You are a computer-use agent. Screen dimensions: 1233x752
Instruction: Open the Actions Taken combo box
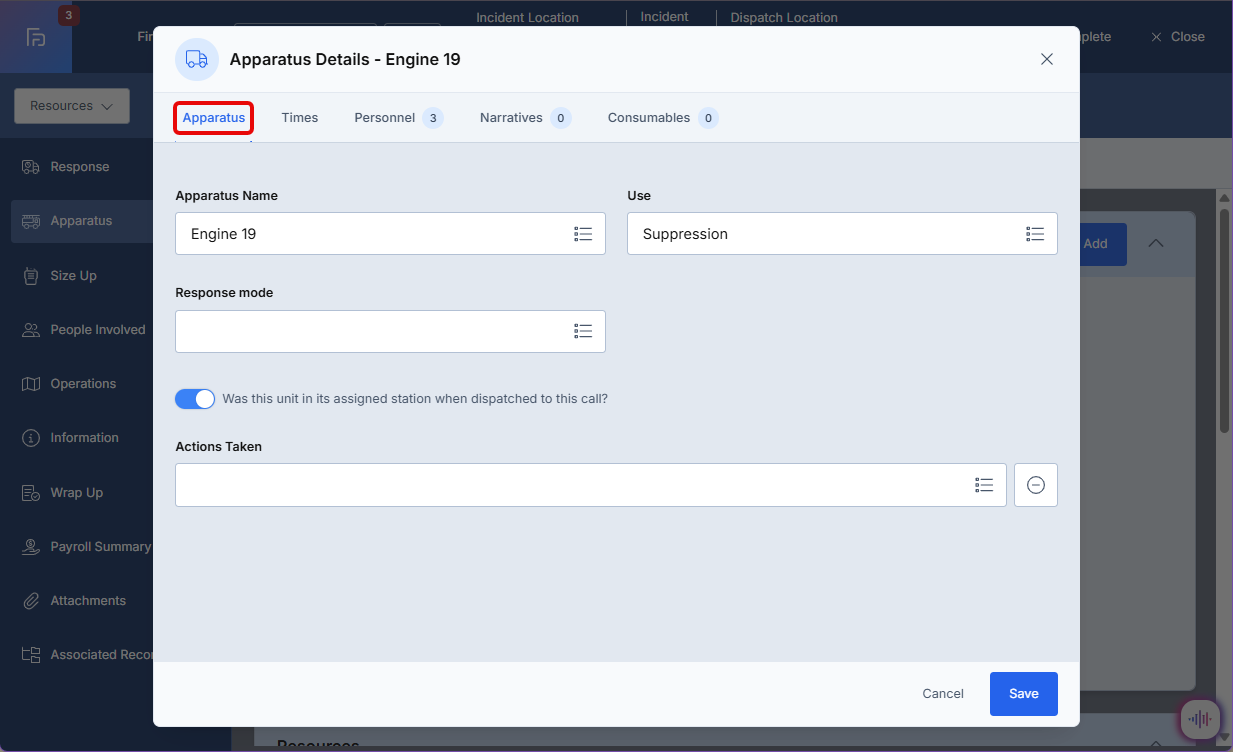(x=590, y=485)
